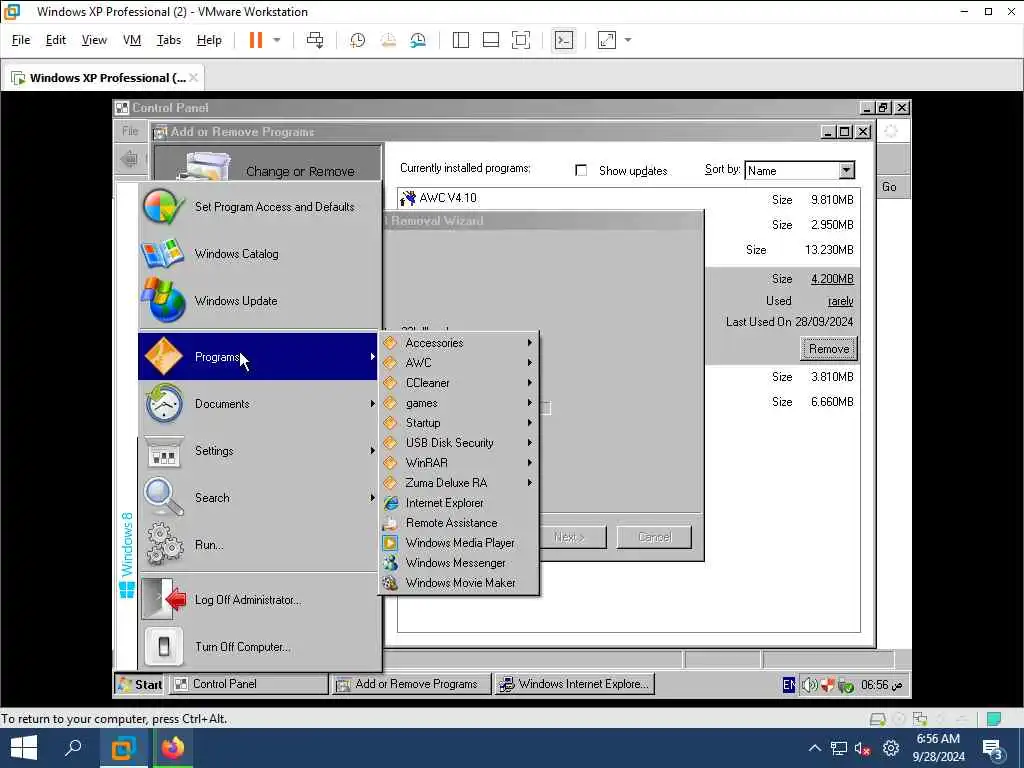Open Run... from the Start menu
The image size is (1024, 768).
coord(258,545)
